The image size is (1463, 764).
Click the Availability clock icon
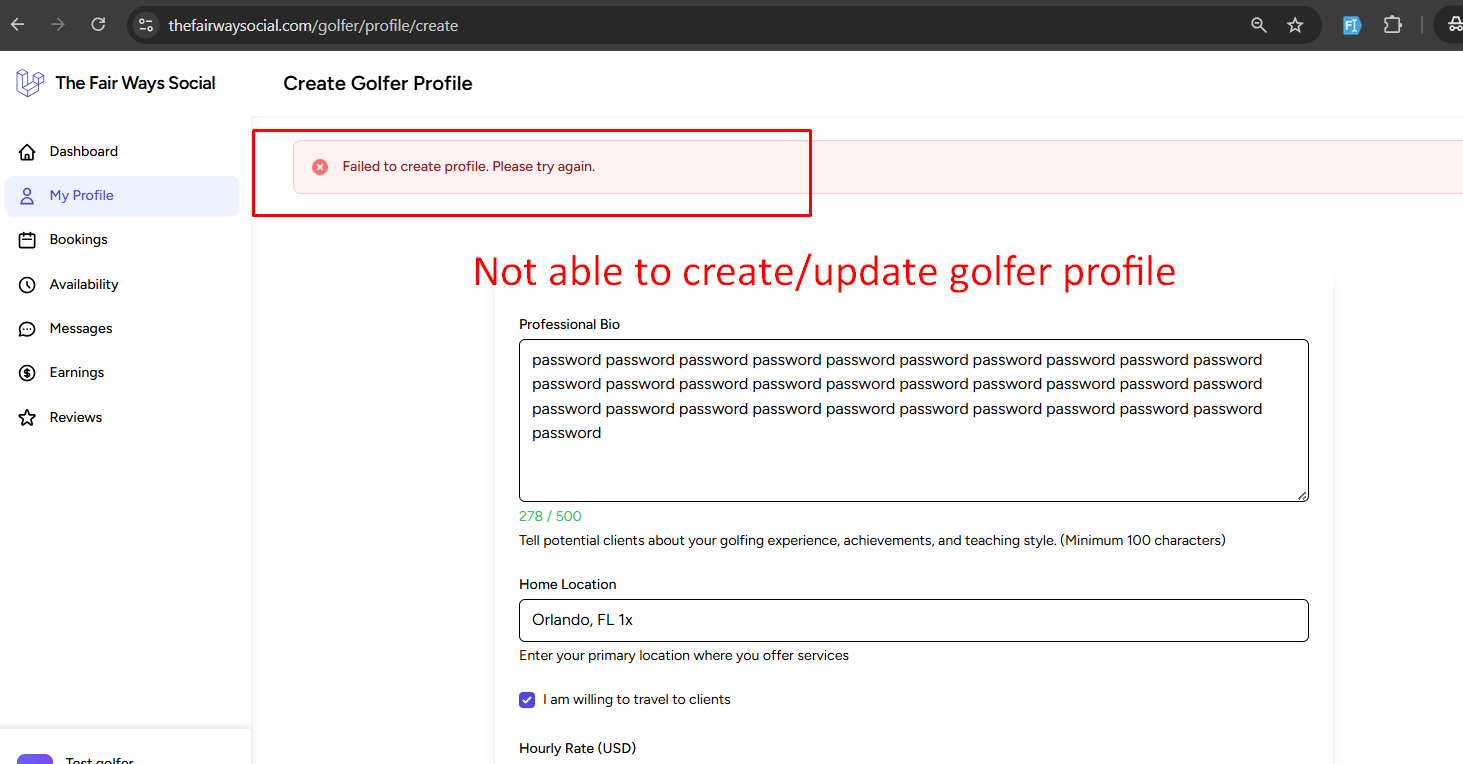tap(28, 285)
